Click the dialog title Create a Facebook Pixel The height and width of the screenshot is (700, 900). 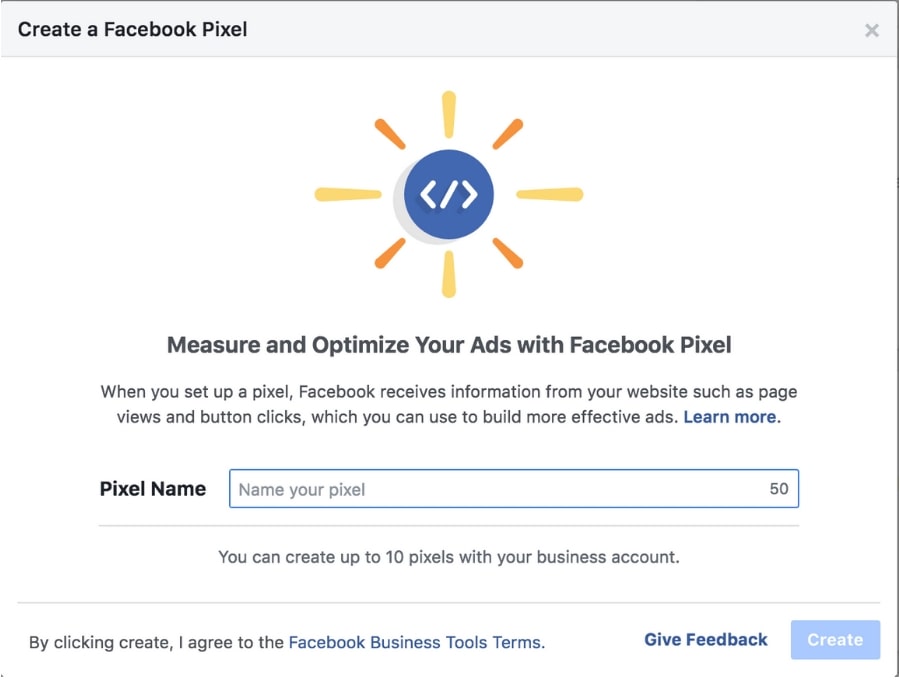pos(133,30)
